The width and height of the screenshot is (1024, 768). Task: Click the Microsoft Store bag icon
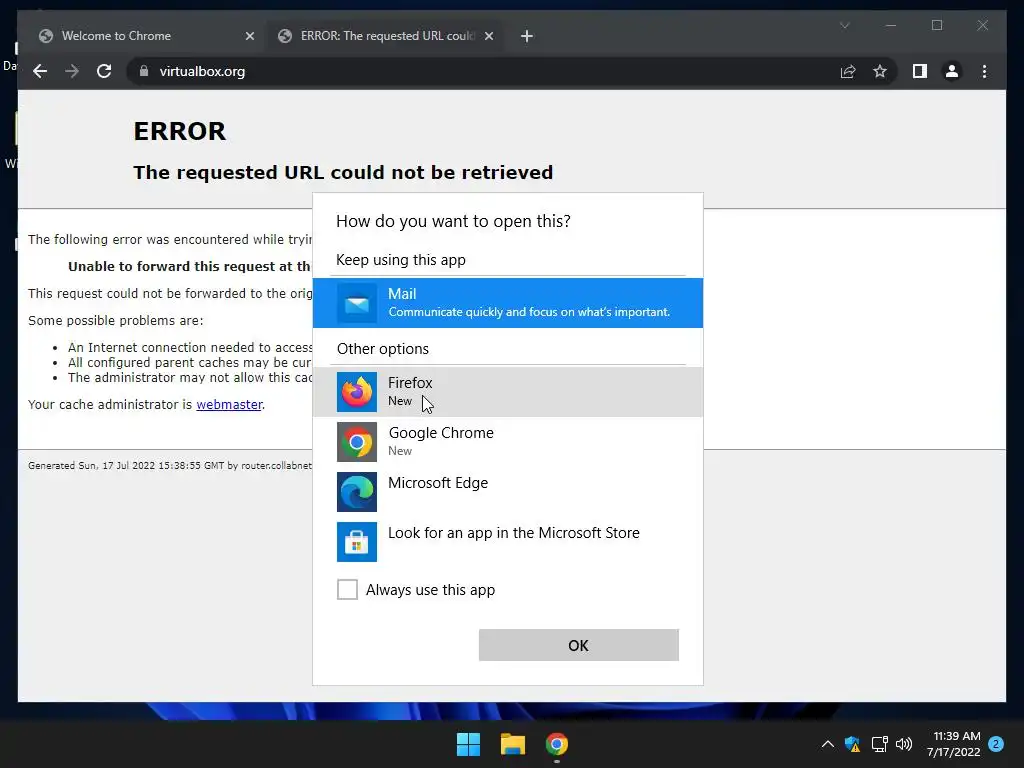tap(357, 541)
